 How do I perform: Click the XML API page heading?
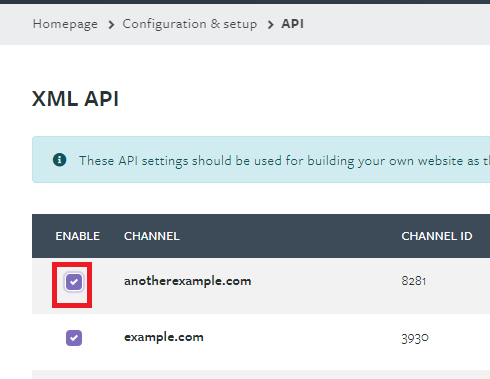tap(75, 99)
